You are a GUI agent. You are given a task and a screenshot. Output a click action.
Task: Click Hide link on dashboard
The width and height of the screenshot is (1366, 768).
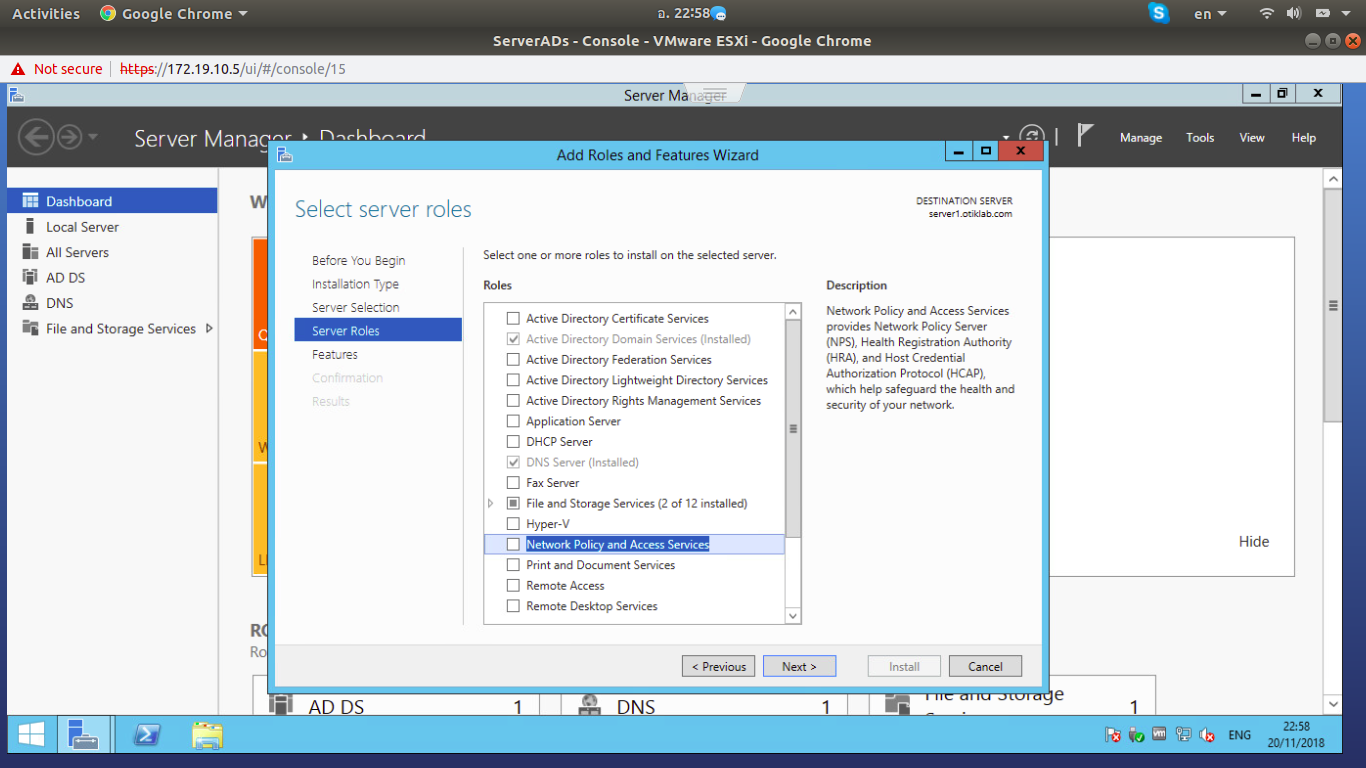pos(1254,541)
